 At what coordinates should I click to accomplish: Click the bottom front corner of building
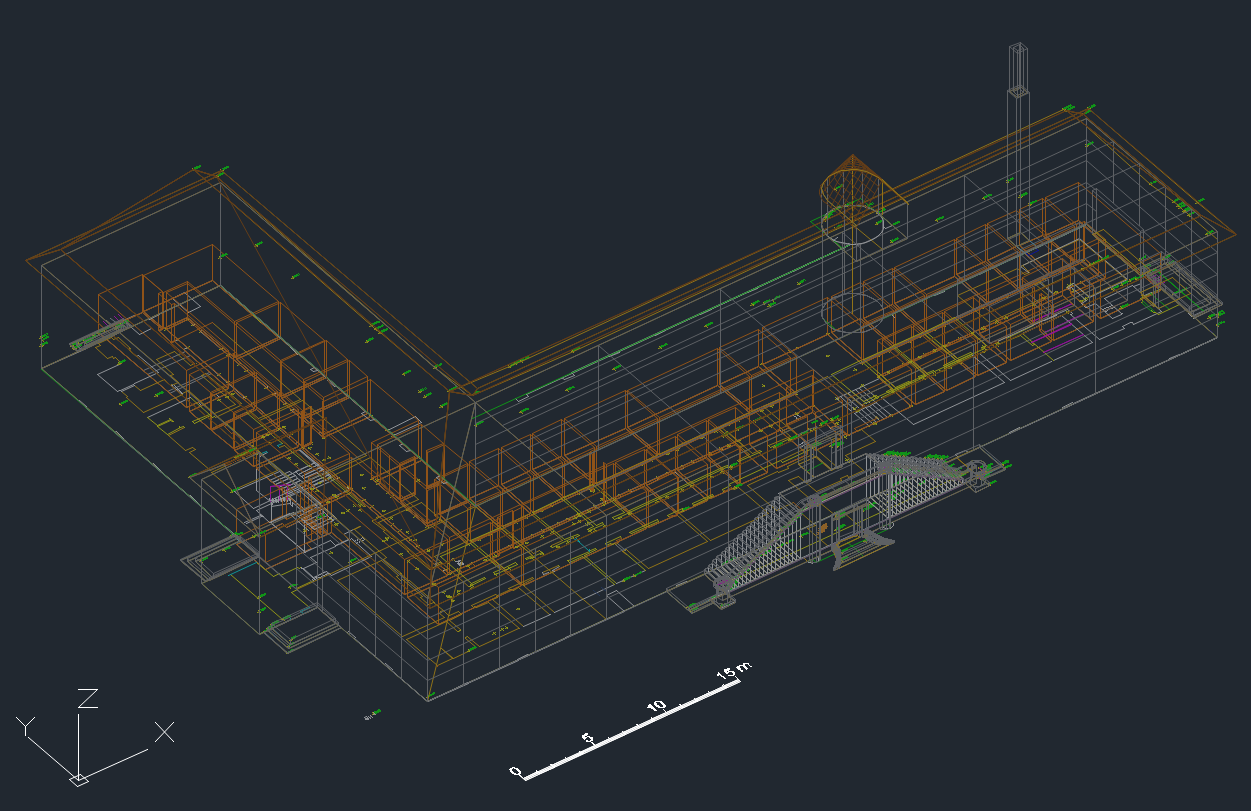pyautogui.click(x=429, y=699)
